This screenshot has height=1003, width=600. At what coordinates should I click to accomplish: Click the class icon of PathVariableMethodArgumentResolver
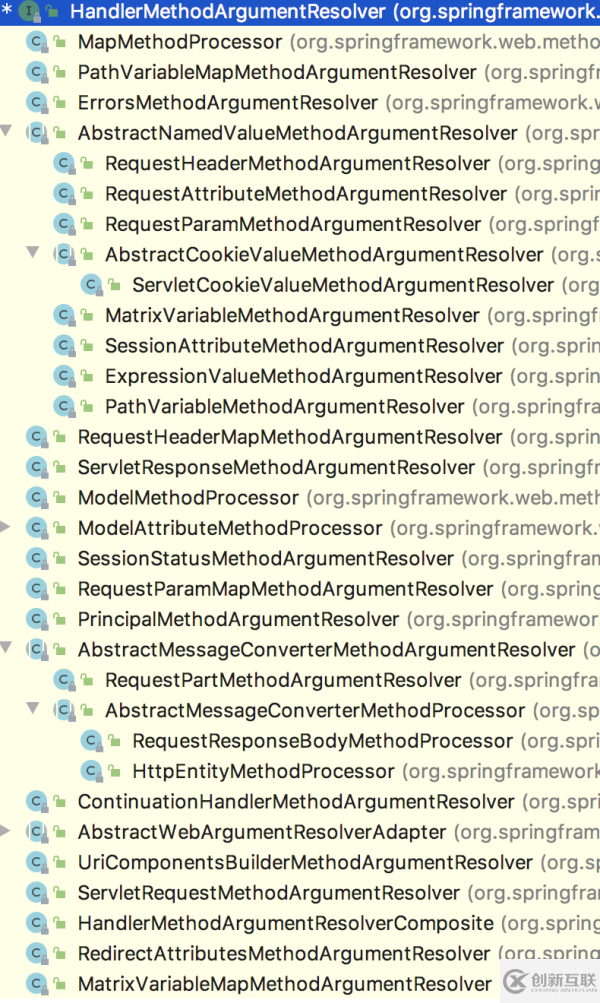click(x=65, y=406)
